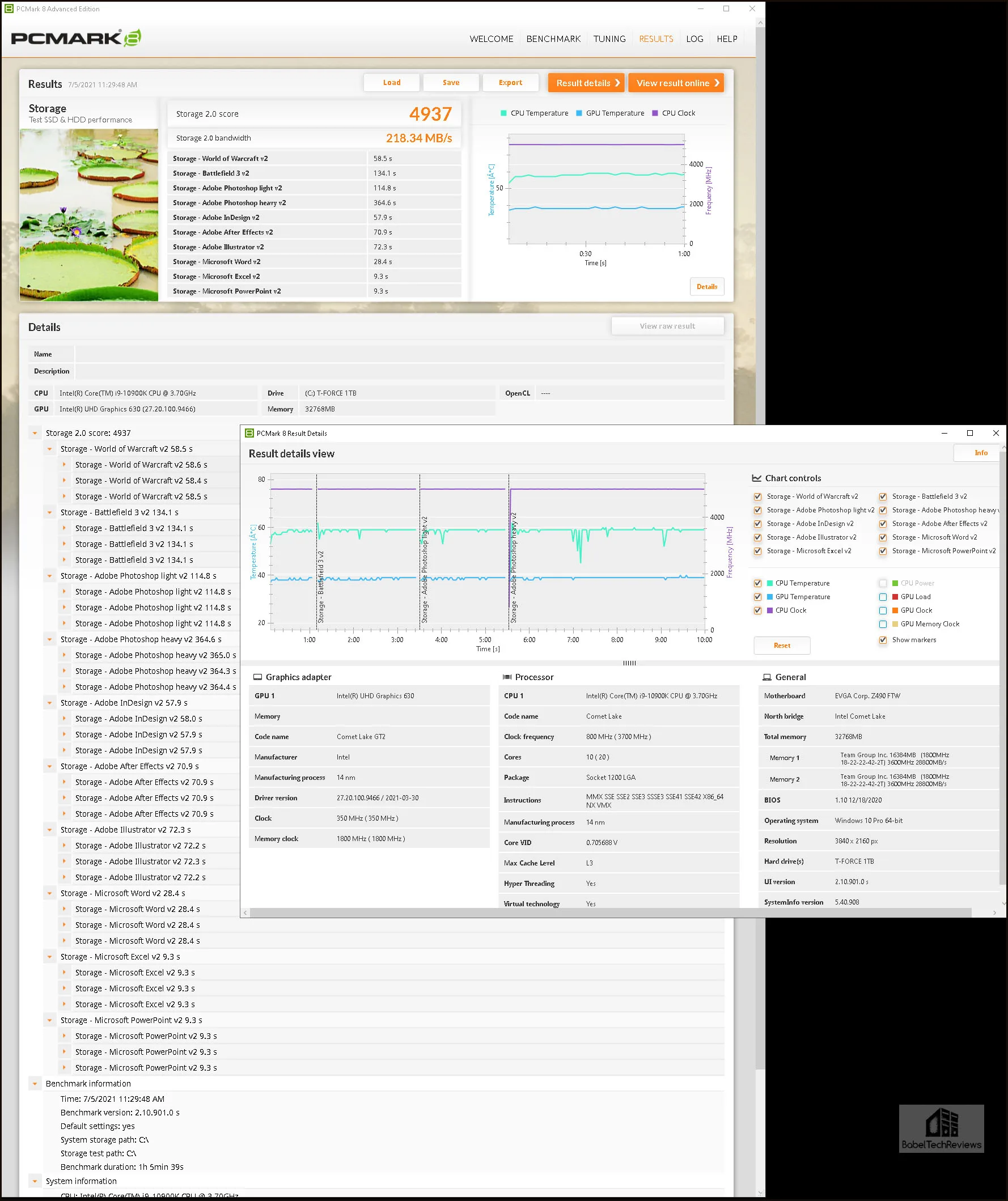The height and width of the screenshot is (1201, 1008).
Task: Open the WELCOME tab
Action: (492, 39)
